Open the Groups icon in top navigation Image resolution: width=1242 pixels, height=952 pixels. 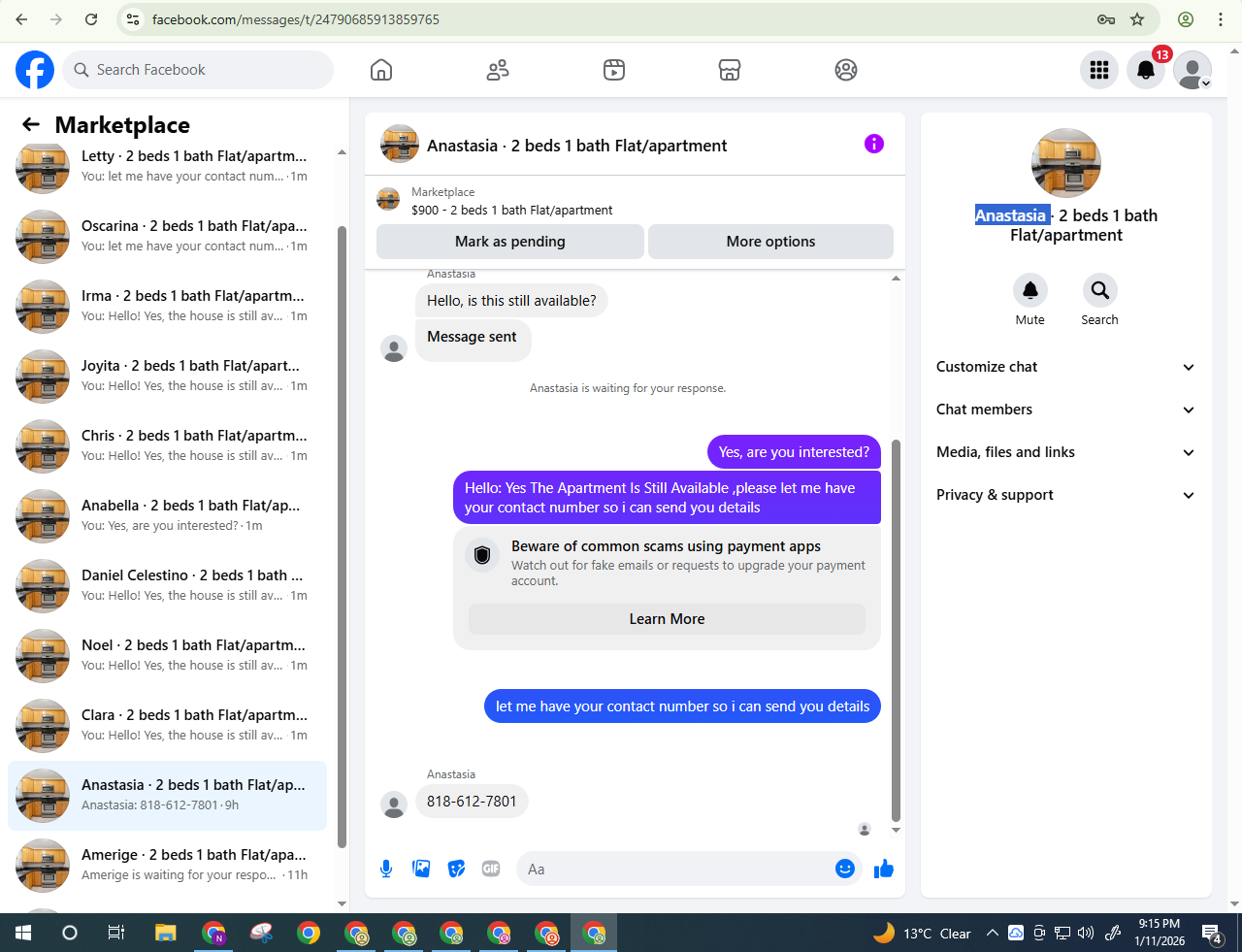(846, 70)
